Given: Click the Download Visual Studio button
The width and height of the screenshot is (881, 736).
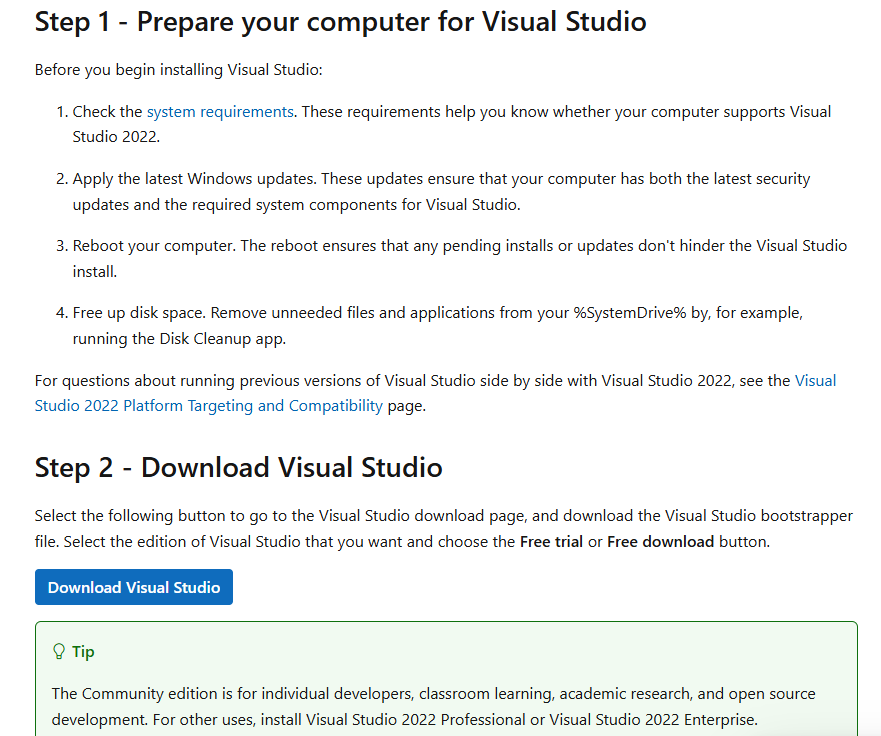Looking at the screenshot, I should tap(134, 587).
